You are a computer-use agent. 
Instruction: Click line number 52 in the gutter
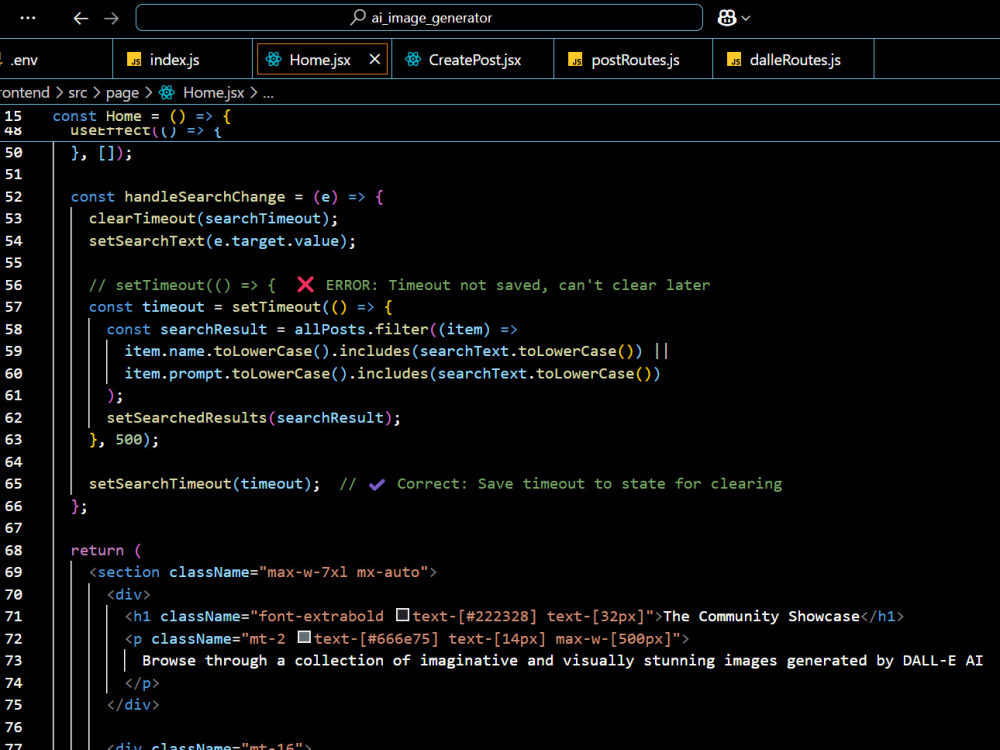pyautogui.click(x=13, y=196)
